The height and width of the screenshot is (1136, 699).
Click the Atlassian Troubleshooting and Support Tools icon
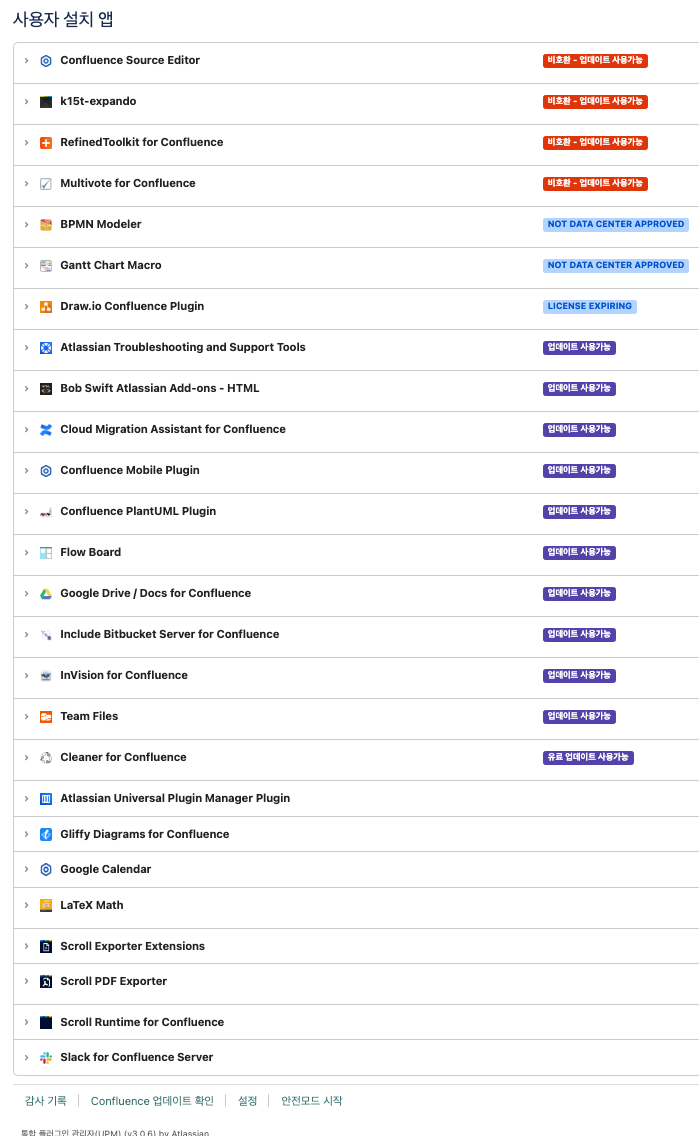tap(46, 348)
